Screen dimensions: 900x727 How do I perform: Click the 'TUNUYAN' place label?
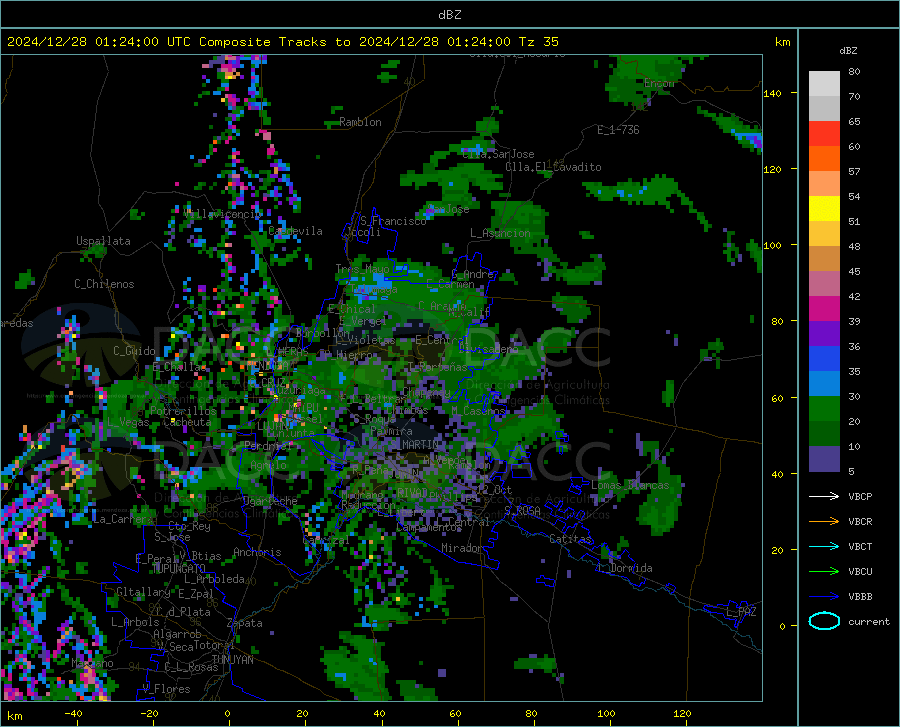(232, 660)
